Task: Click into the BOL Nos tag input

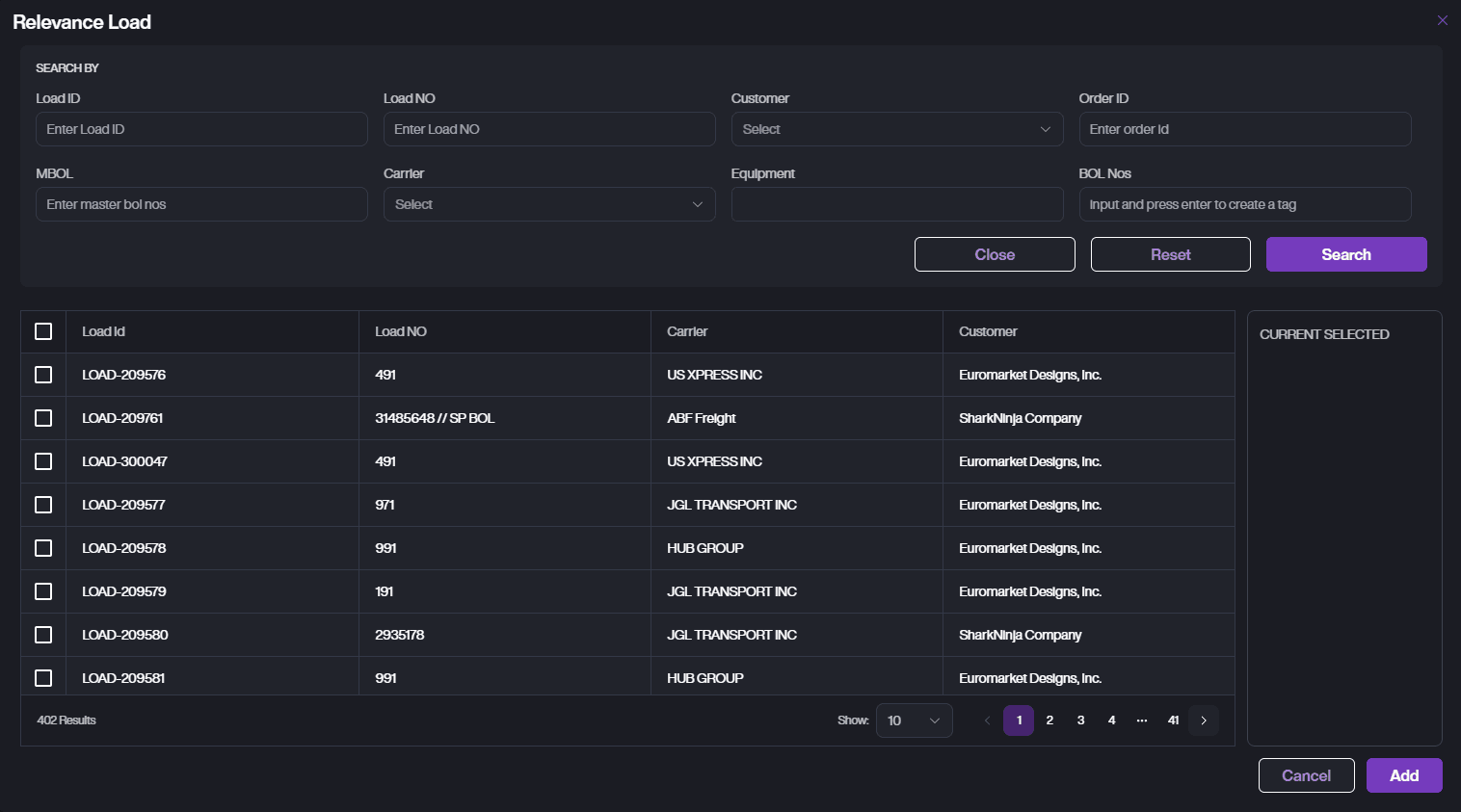Action: pyautogui.click(x=1244, y=204)
